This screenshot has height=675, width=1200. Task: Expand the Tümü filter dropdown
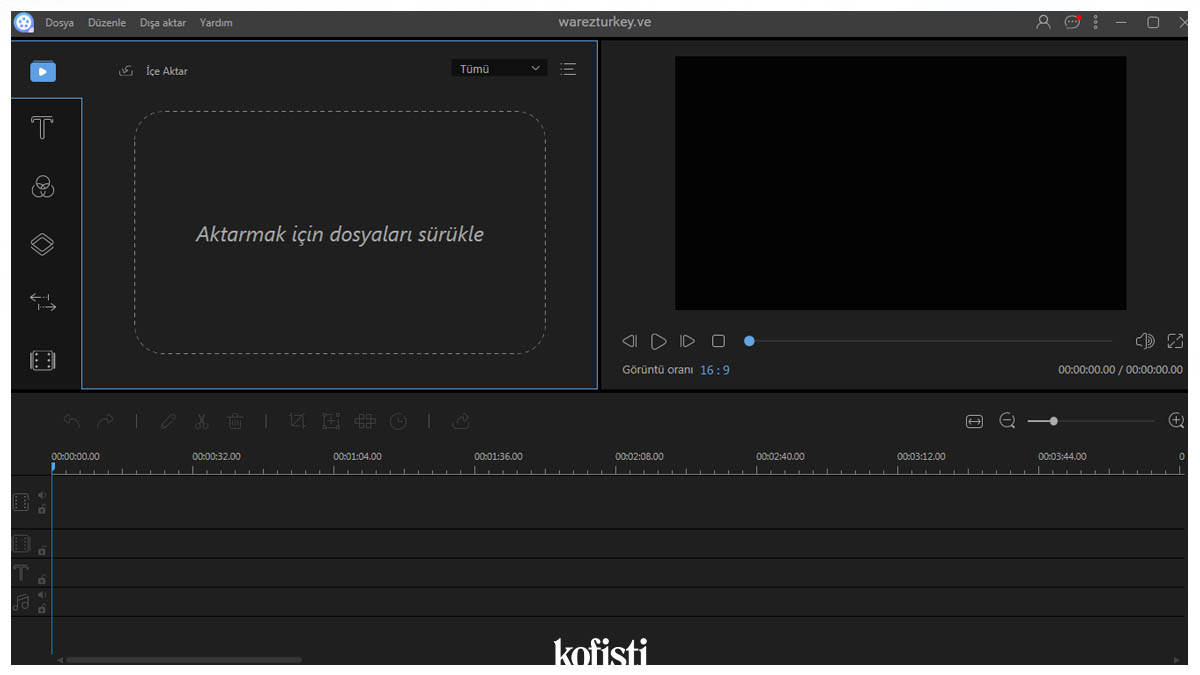click(x=499, y=69)
